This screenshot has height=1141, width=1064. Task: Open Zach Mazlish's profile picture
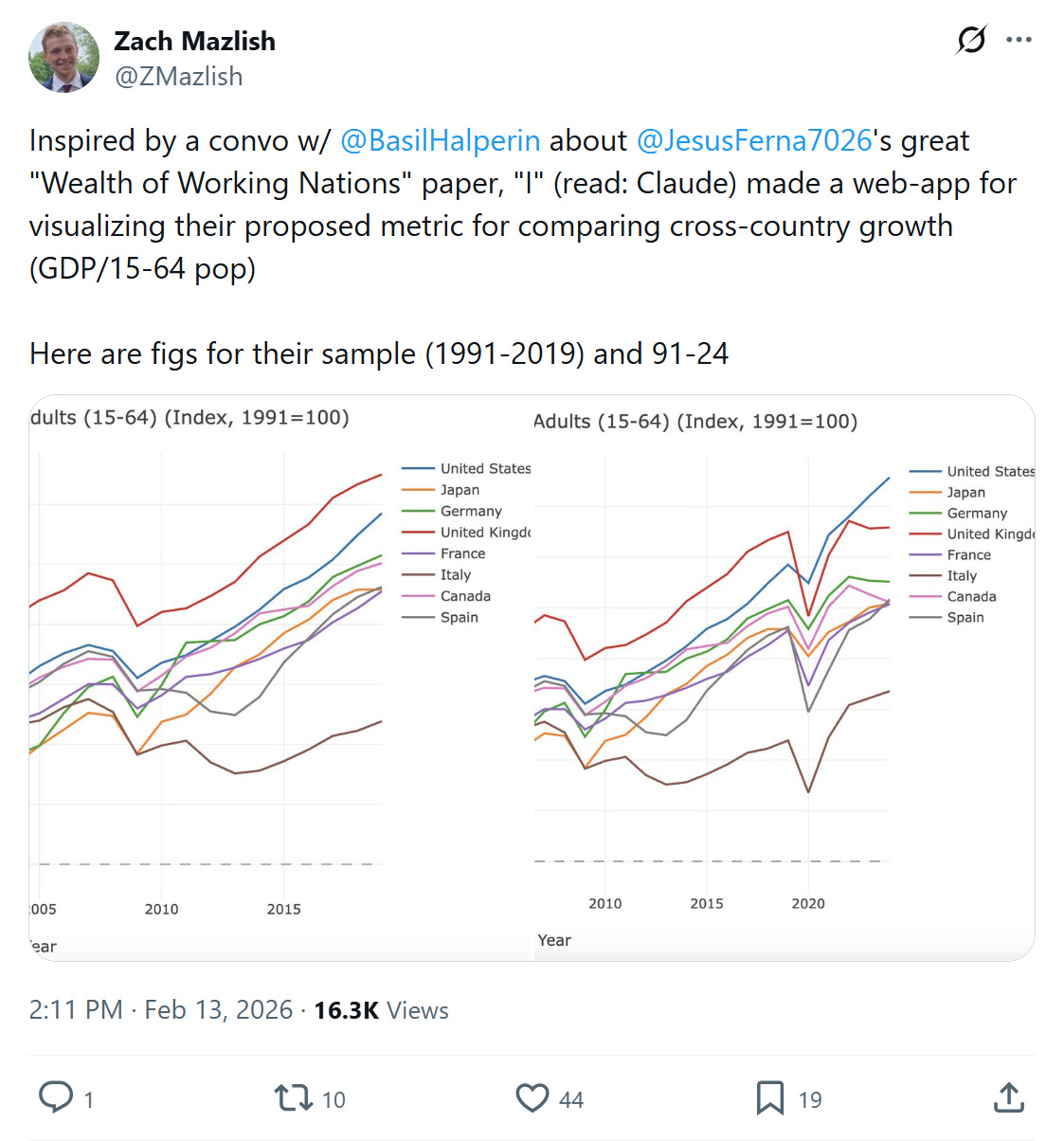tap(64, 57)
